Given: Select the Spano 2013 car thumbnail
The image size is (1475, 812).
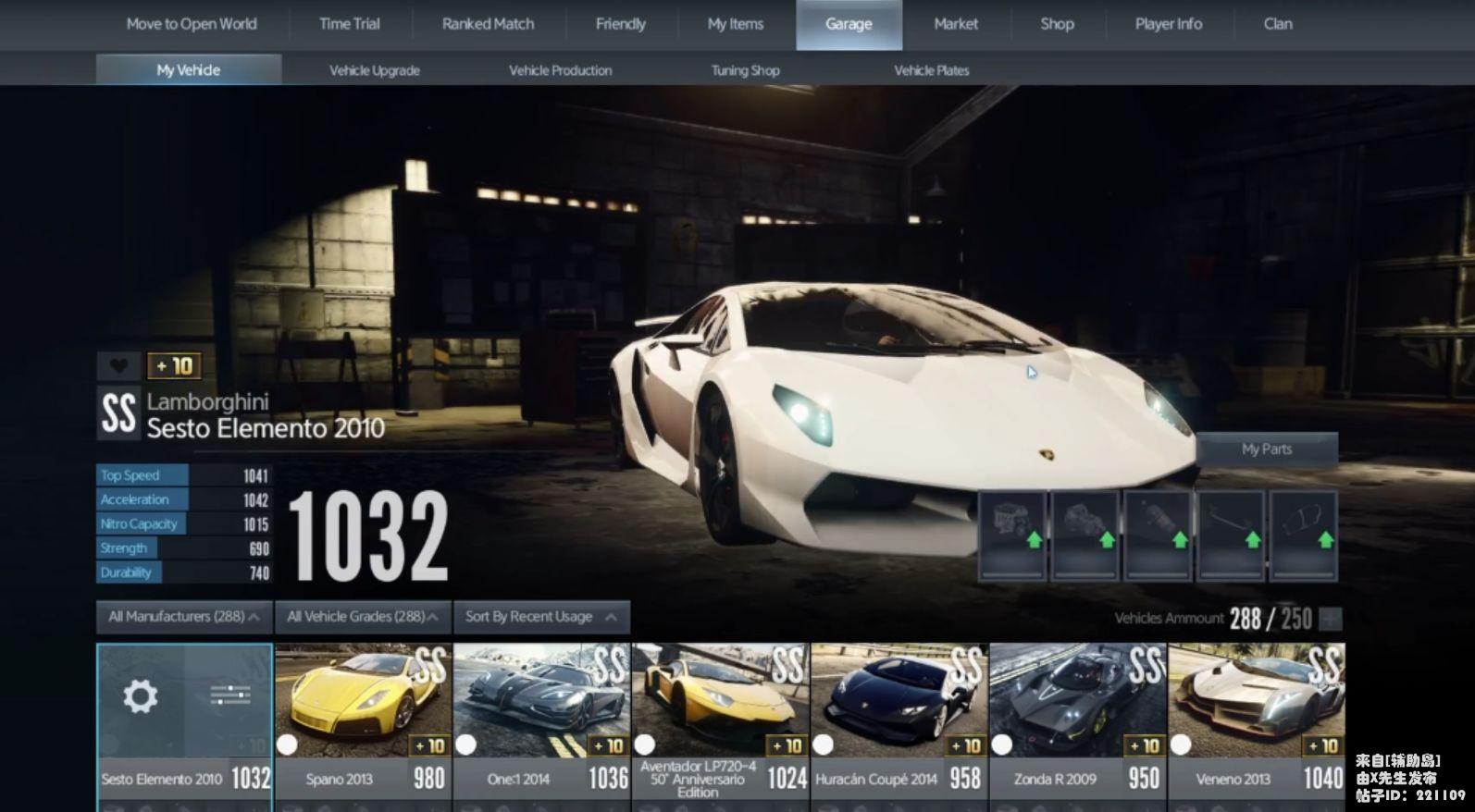Looking at the screenshot, I should (363, 700).
